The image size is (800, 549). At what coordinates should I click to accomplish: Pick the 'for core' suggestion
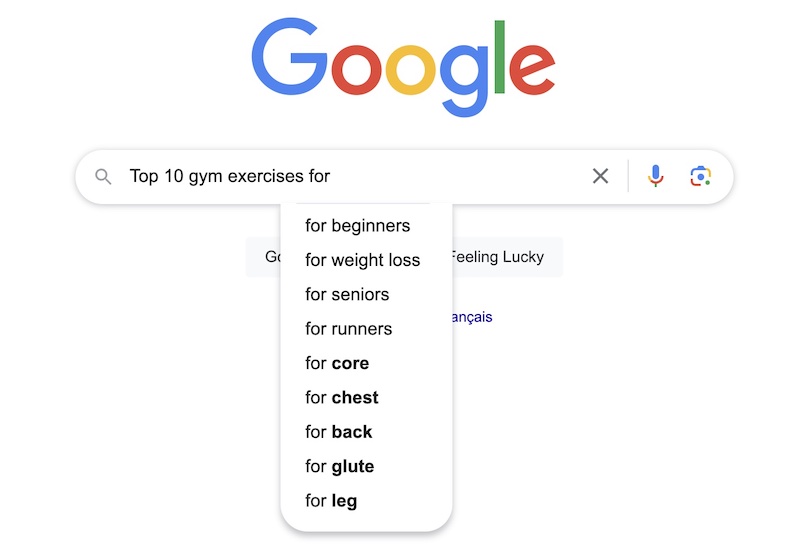coord(337,363)
